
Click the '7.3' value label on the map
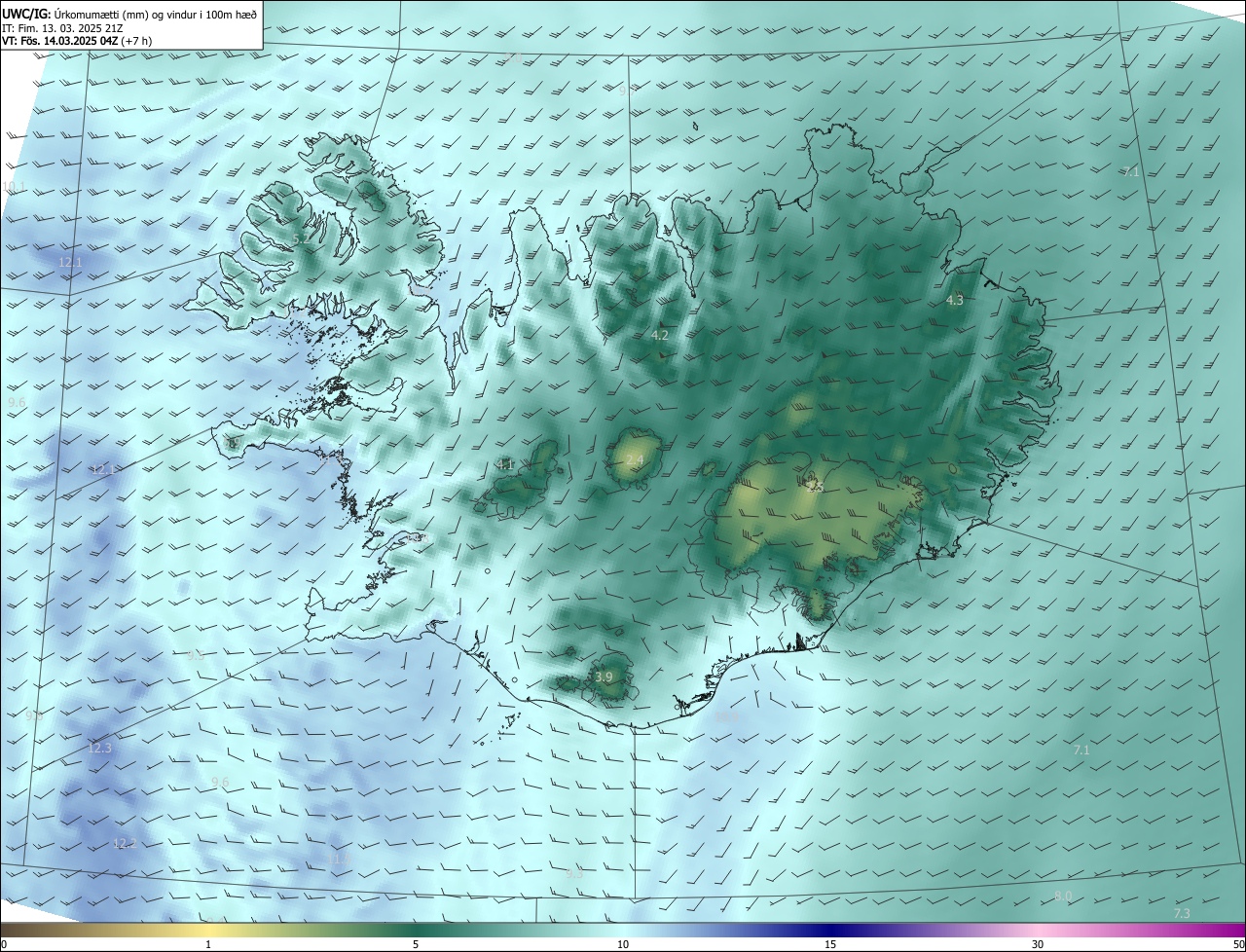1182,913
